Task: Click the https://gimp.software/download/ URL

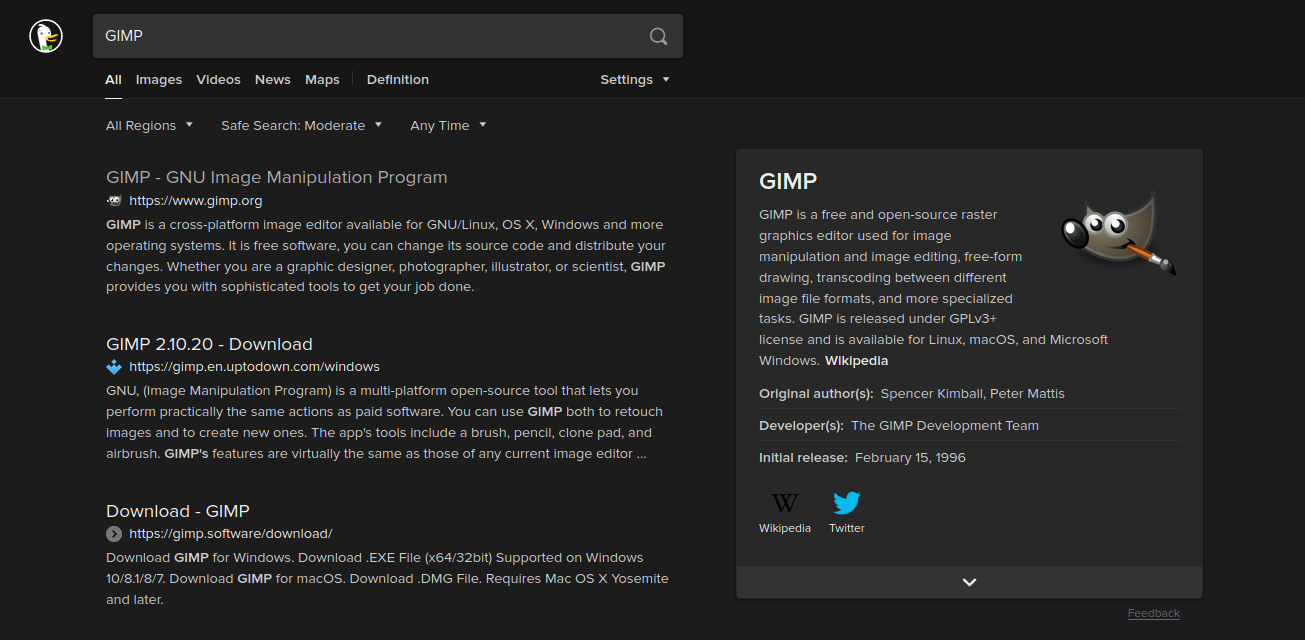Action: [230, 534]
